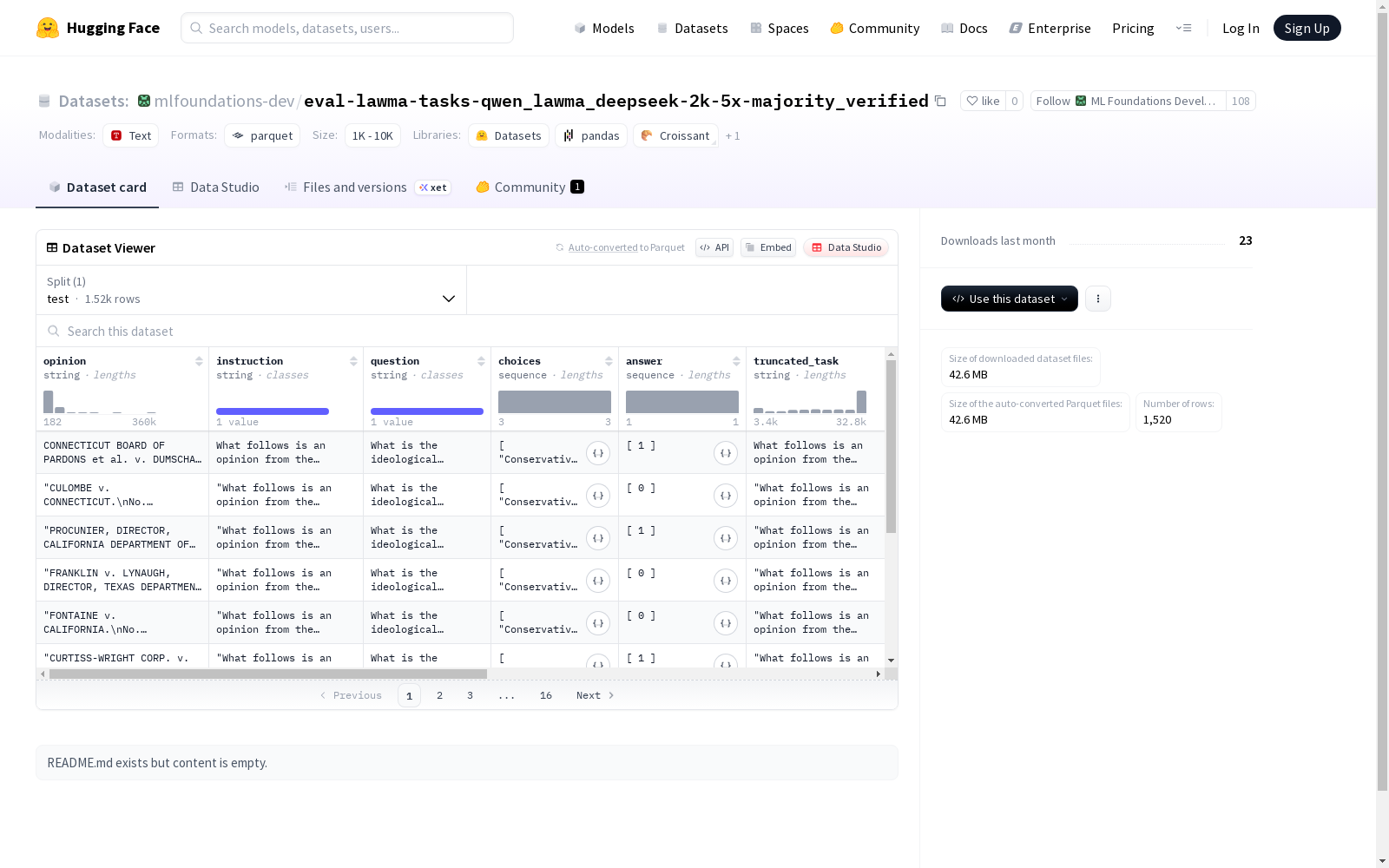Click the Datasets stack icon in the title
1389x868 pixels.
tap(44, 101)
